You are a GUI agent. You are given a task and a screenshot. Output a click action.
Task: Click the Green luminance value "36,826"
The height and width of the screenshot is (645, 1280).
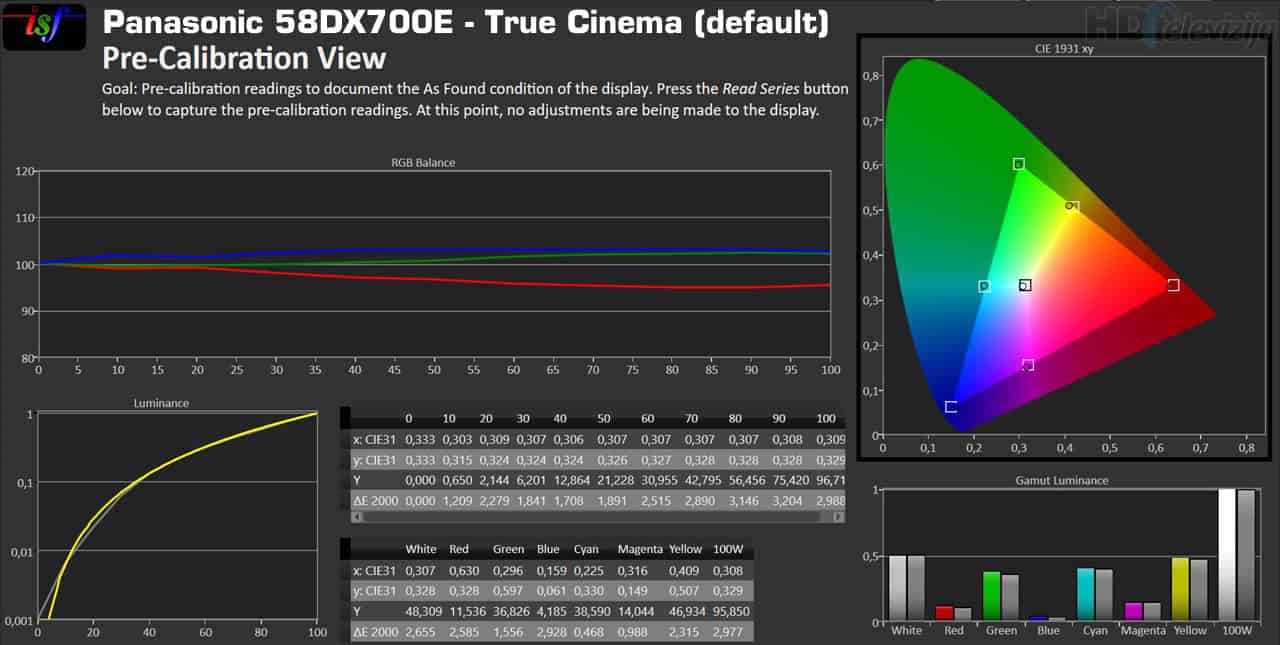[513, 610]
